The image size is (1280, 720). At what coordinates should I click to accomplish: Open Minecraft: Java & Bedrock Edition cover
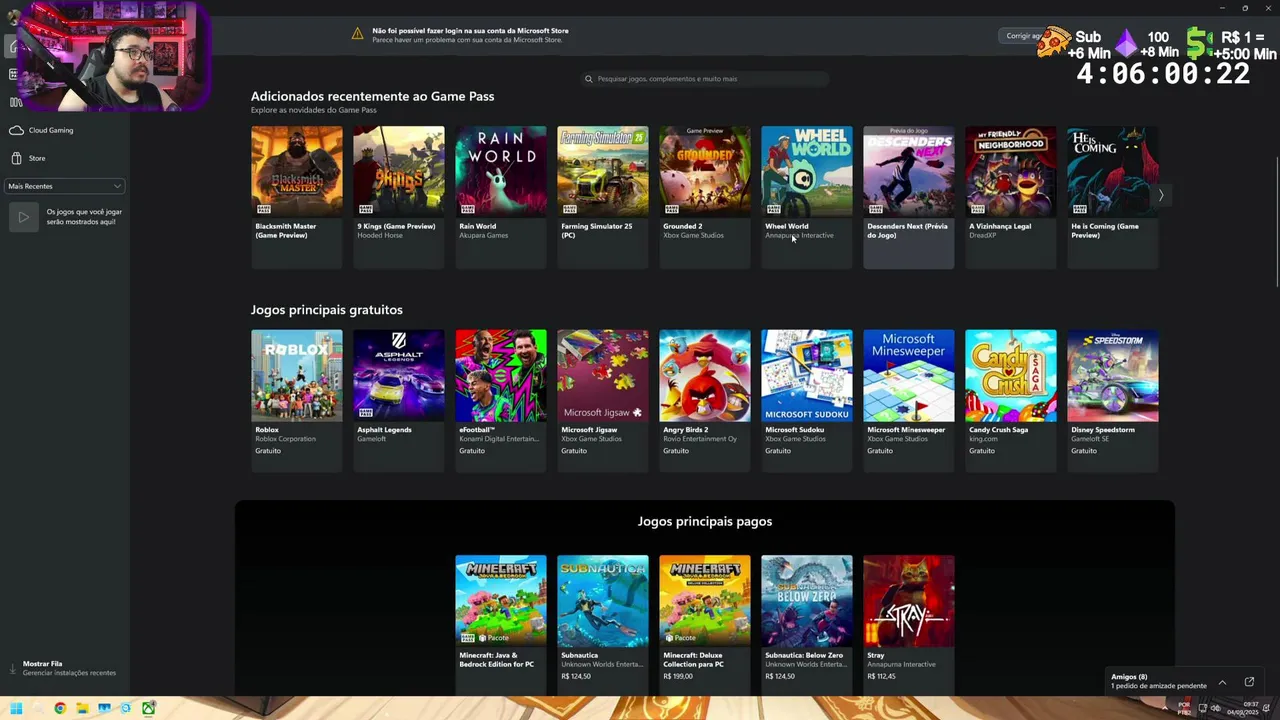[500, 601]
